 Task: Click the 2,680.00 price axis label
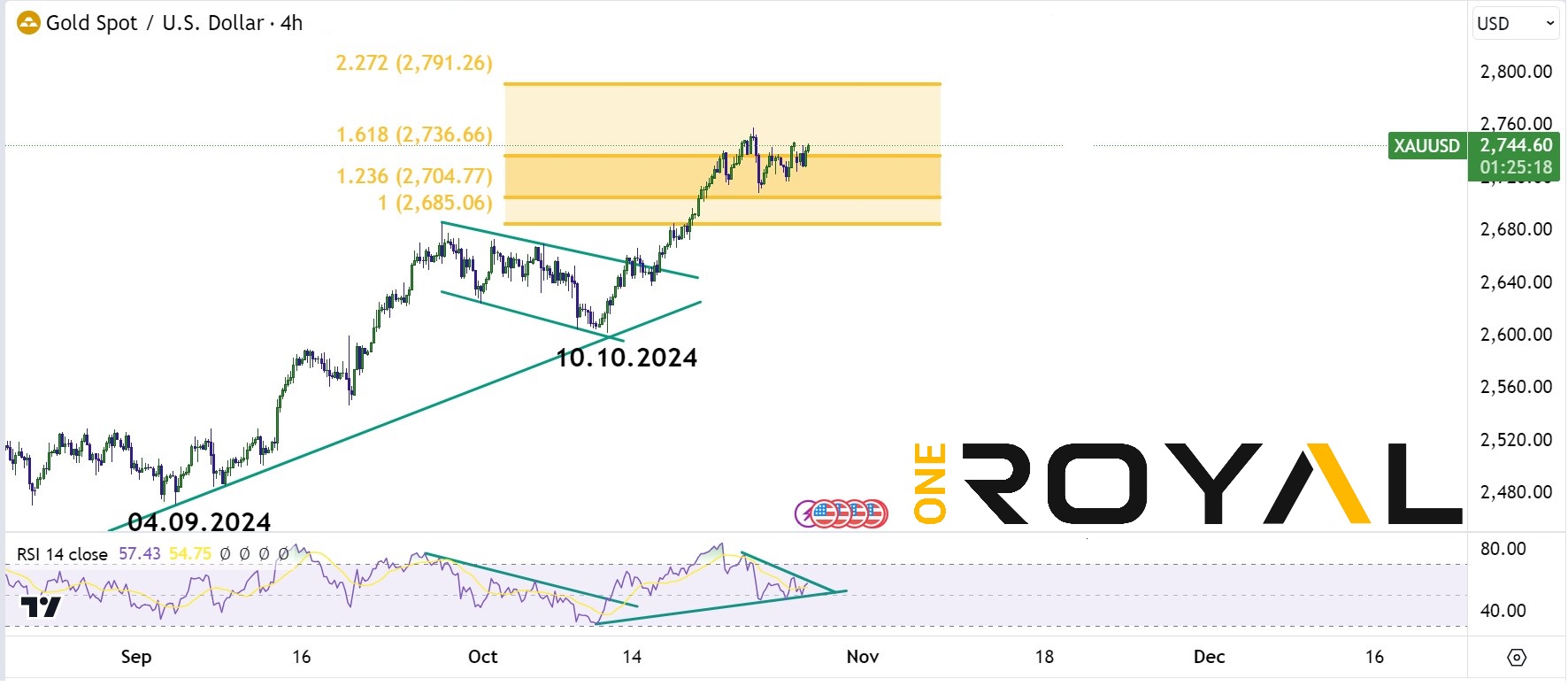[x=1516, y=229]
